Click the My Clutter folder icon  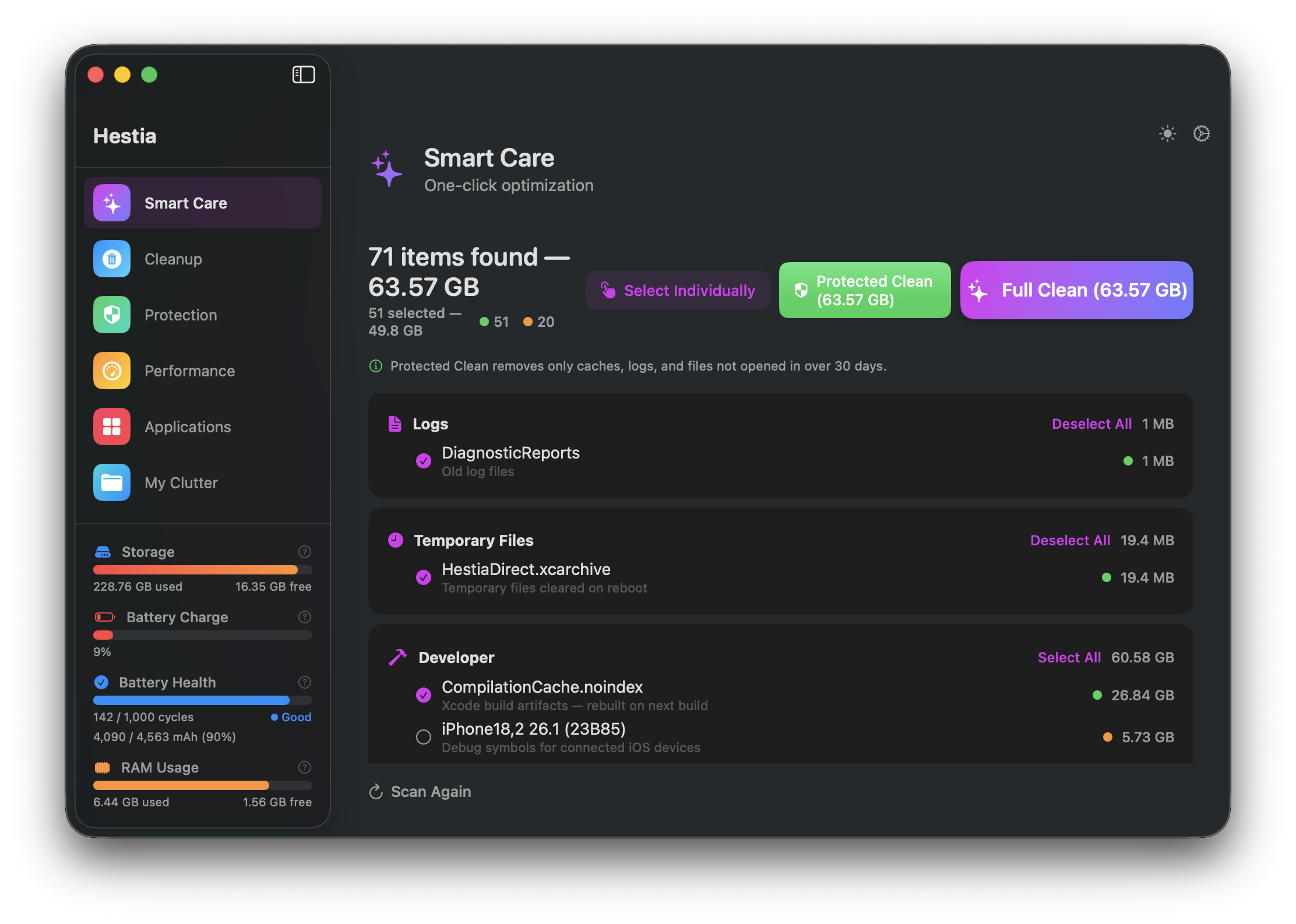[x=112, y=482]
